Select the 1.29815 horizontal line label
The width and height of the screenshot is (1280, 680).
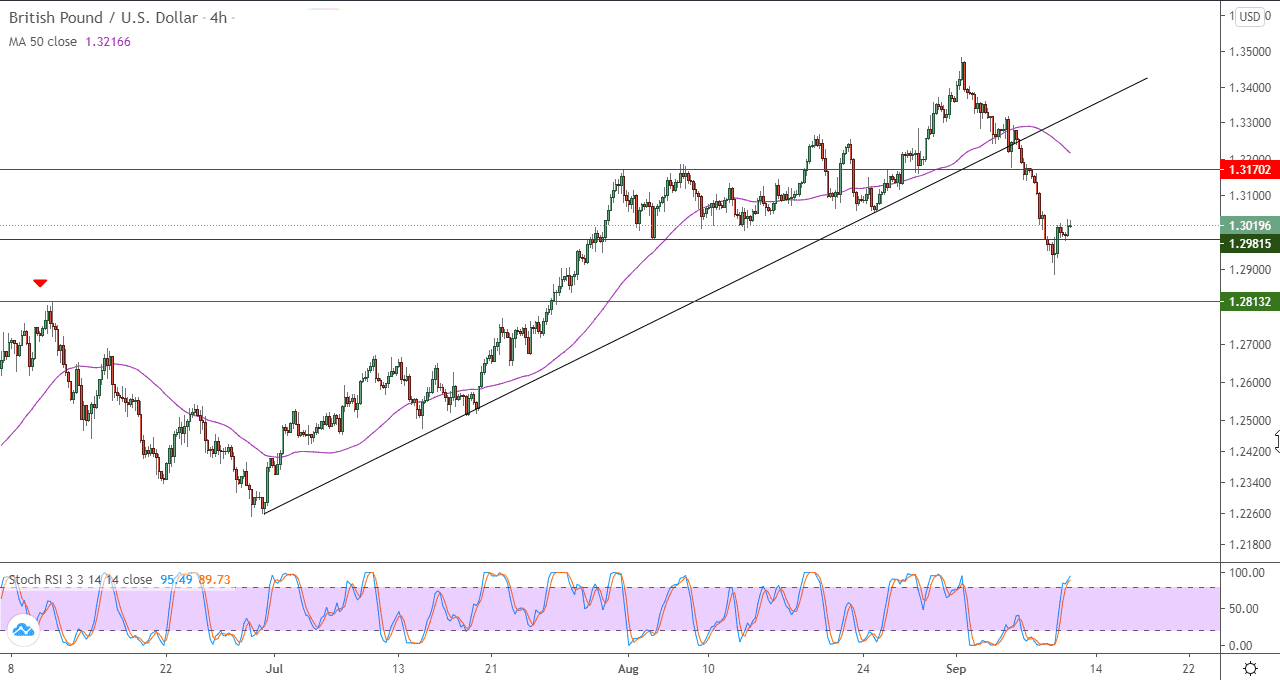pos(1250,243)
